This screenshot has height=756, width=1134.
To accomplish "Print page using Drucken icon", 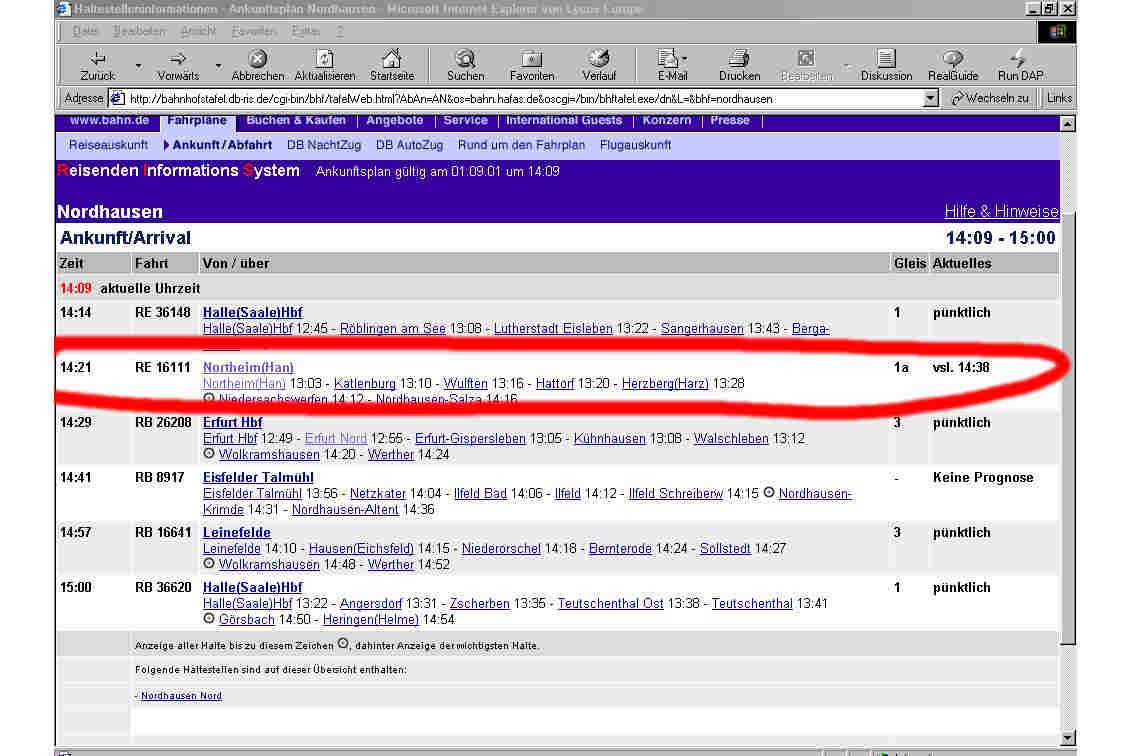I will (x=739, y=59).
